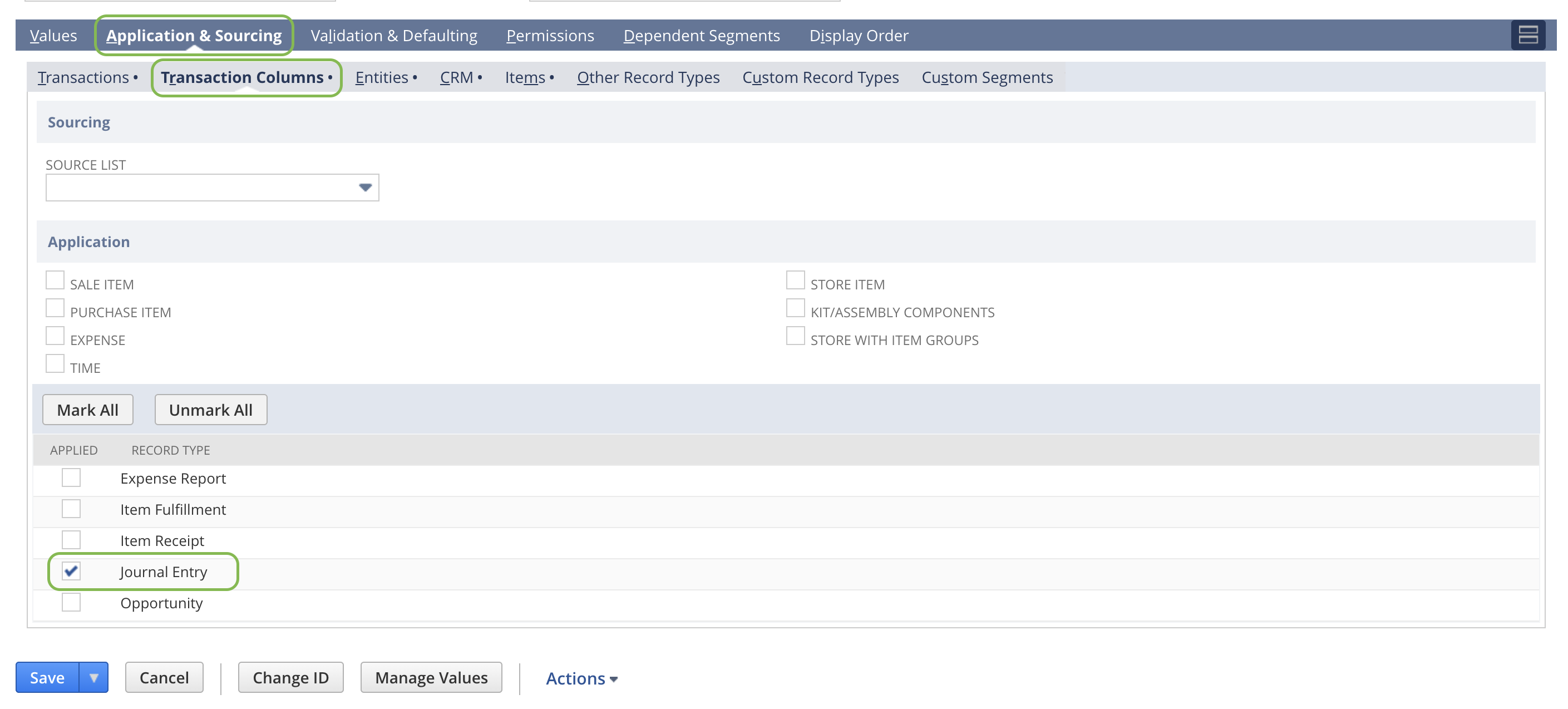Select the 'Item Fulfillment' row text
Image resolution: width=1568 pixels, height=709 pixels.
tap(173, 510)
